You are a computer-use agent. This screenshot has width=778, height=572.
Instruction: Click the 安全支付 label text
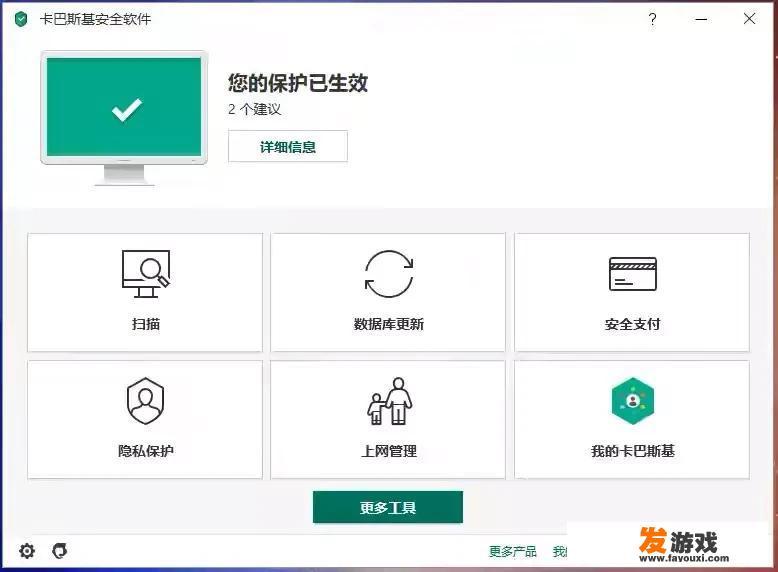(x=633, y=324)
